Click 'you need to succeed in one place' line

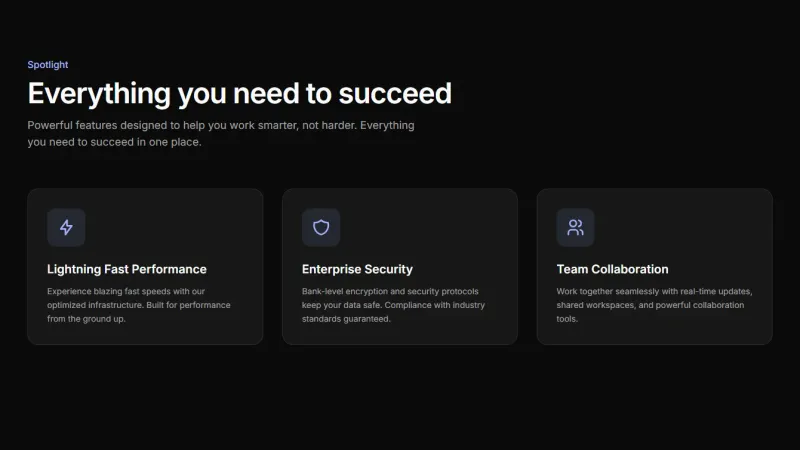tap(114, 142)
